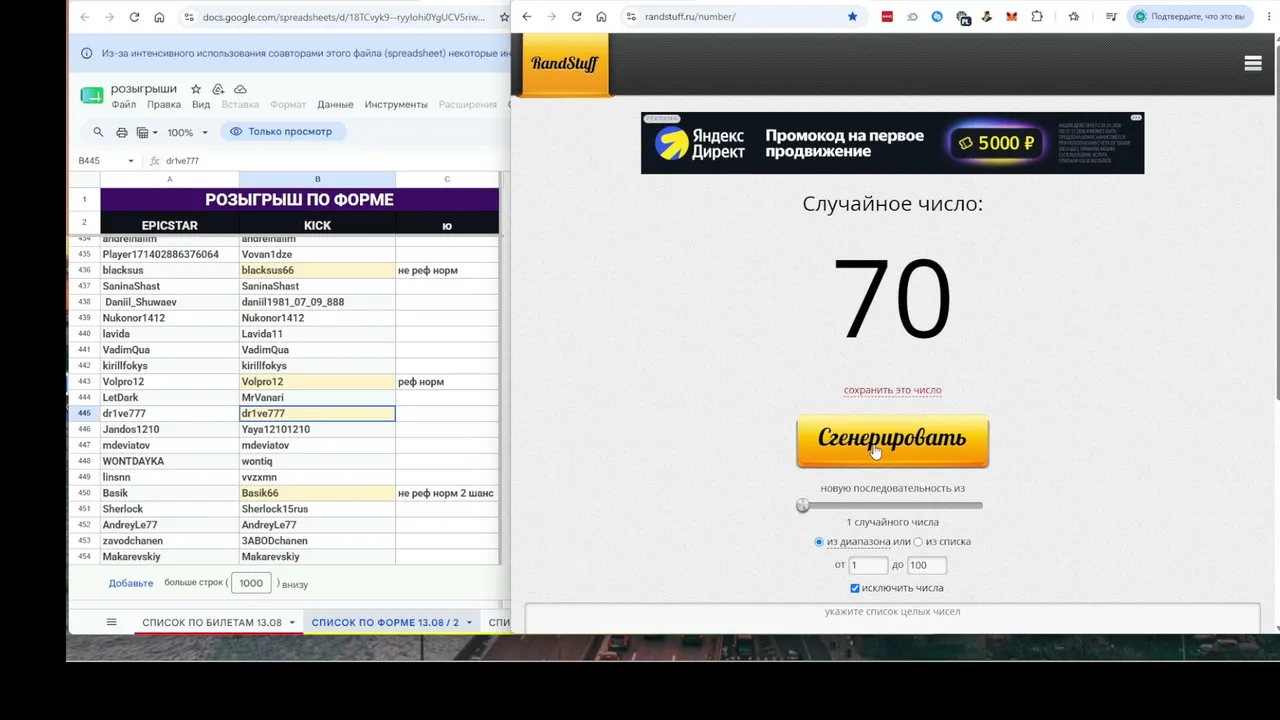Open name box B445 dropdown
Image resolution: width=1280 pixels, height=720 pixels.
130,161
